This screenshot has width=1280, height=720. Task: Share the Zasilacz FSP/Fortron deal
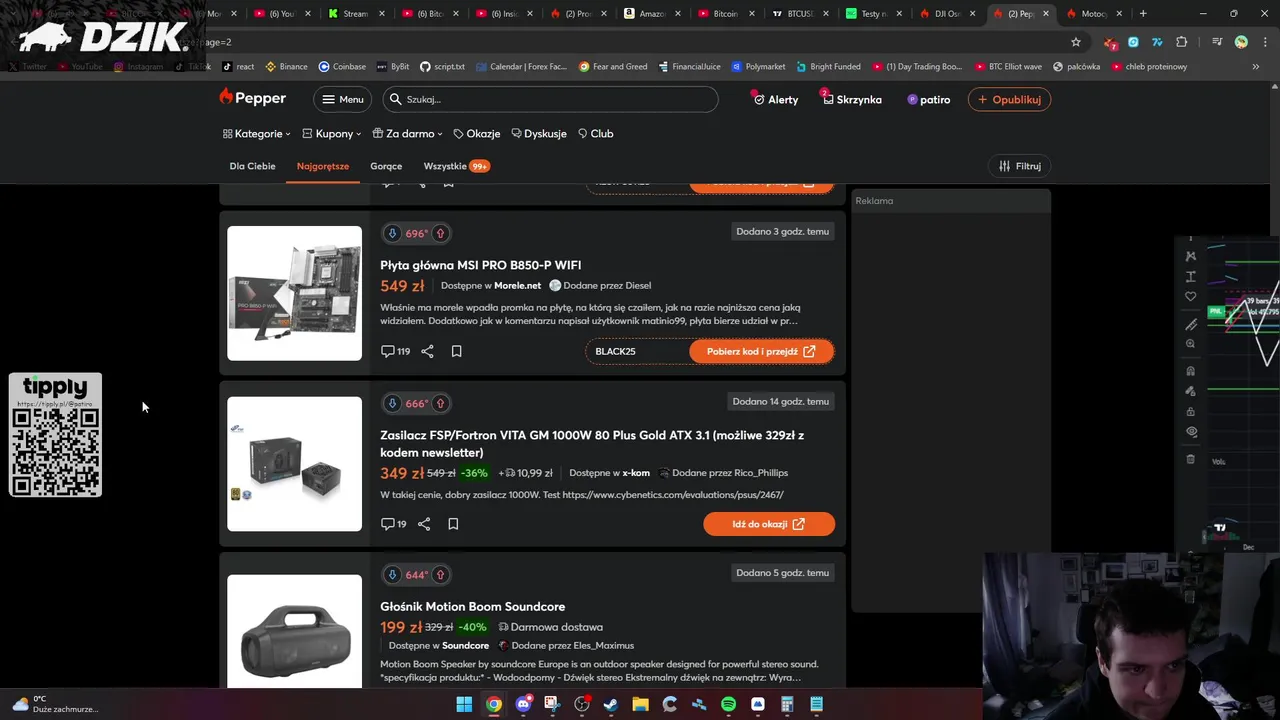click(424, 524)
